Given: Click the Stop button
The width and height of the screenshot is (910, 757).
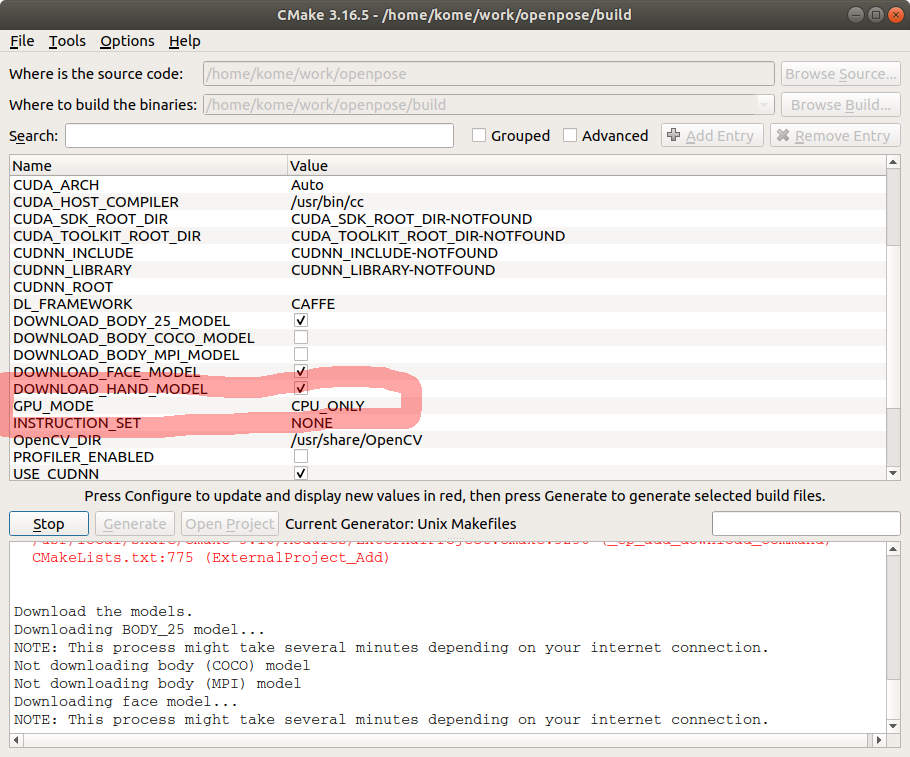Looking at the screenshot, I should click(48, 523).
